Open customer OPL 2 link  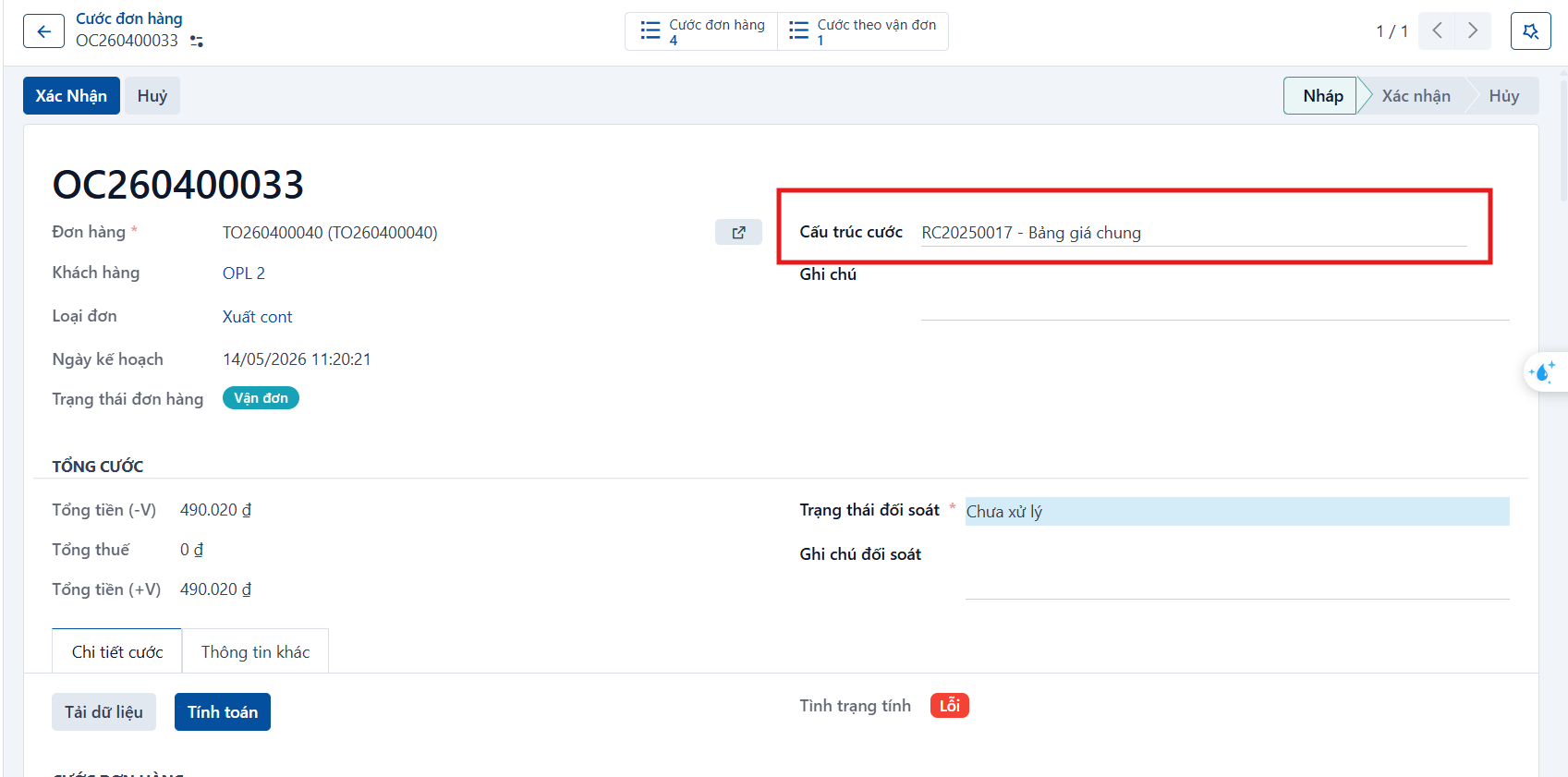(244, 273)
